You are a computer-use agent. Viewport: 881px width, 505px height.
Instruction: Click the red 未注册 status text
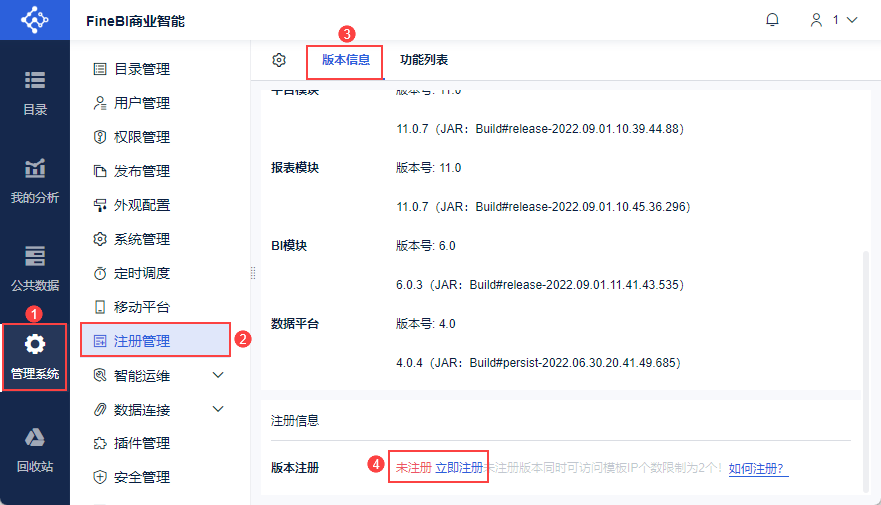pyautogui.click(x=414, y=468)
